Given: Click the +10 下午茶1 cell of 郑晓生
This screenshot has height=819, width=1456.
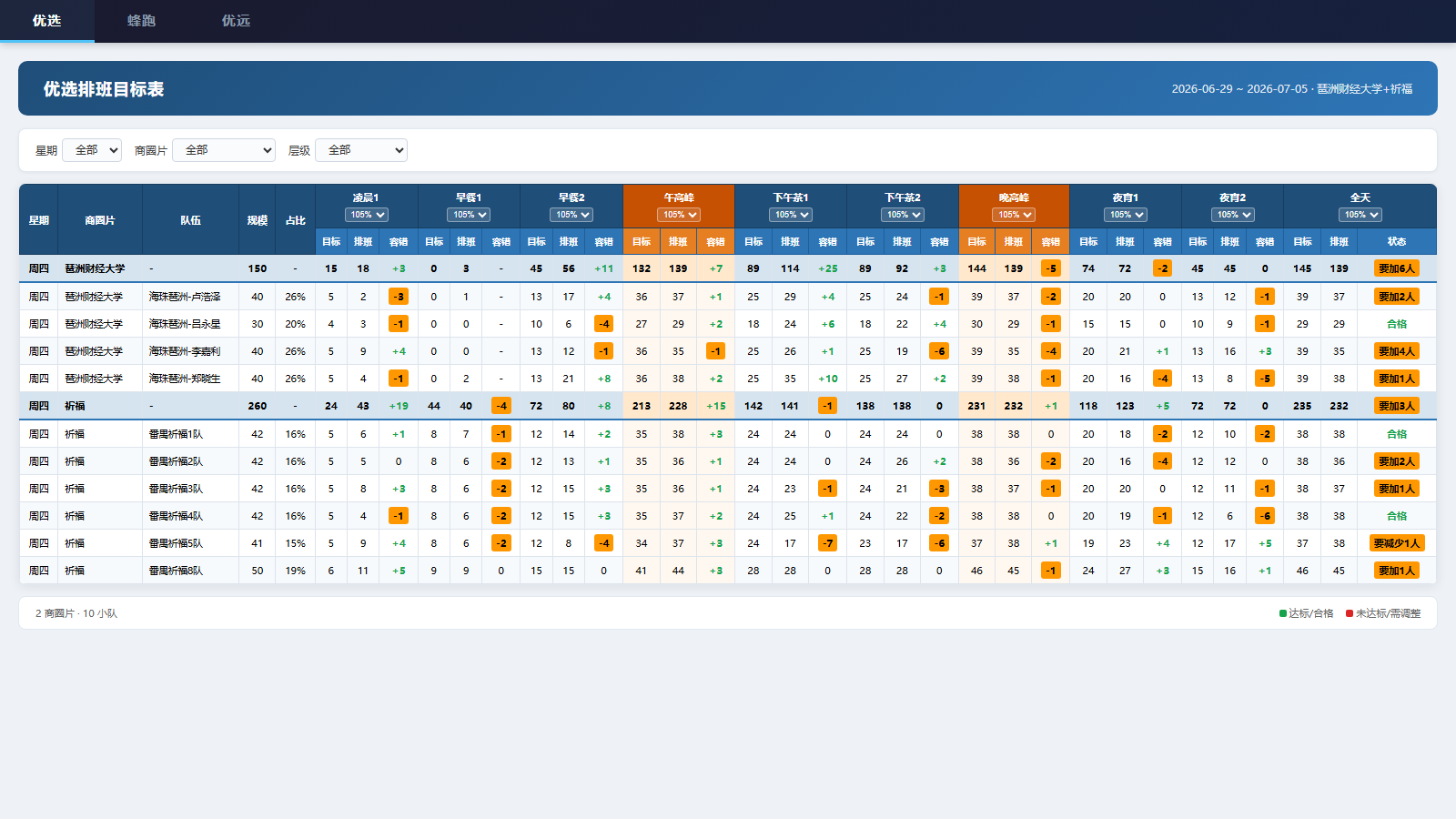Looking at the screenshot, I should pos(828,379).
